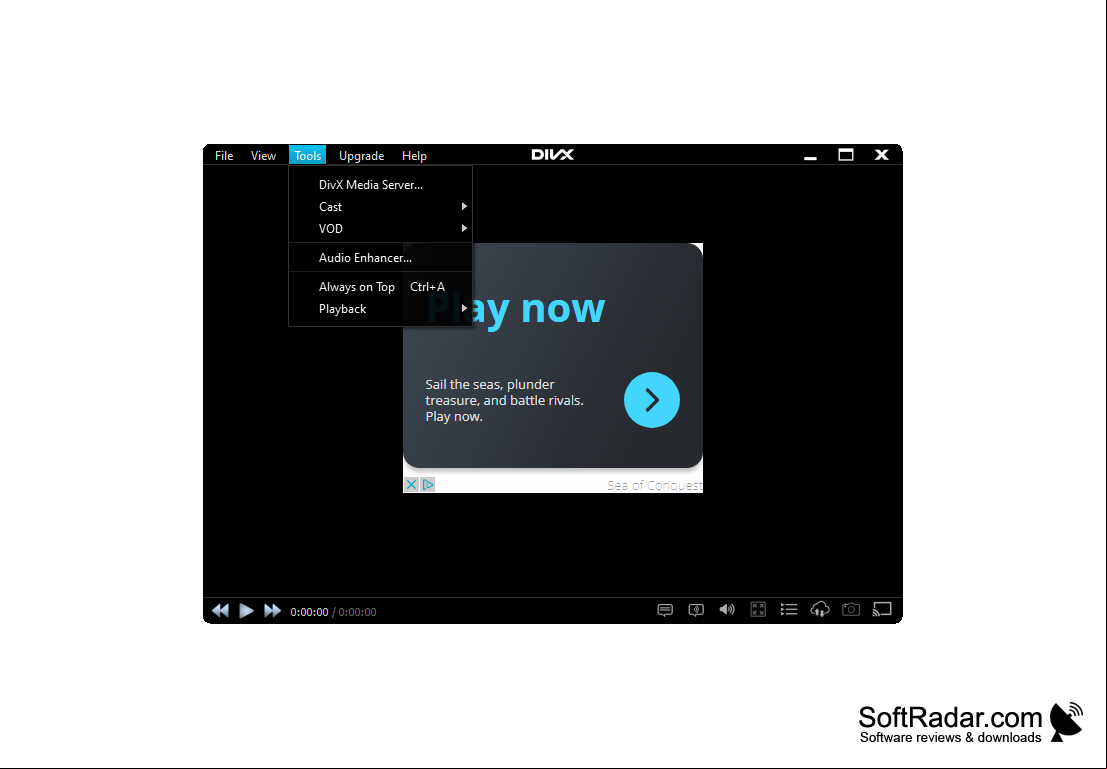This screenshot has height=769, width=1107.
Task: Close the ad with the X icon
Action: point(412,484)
